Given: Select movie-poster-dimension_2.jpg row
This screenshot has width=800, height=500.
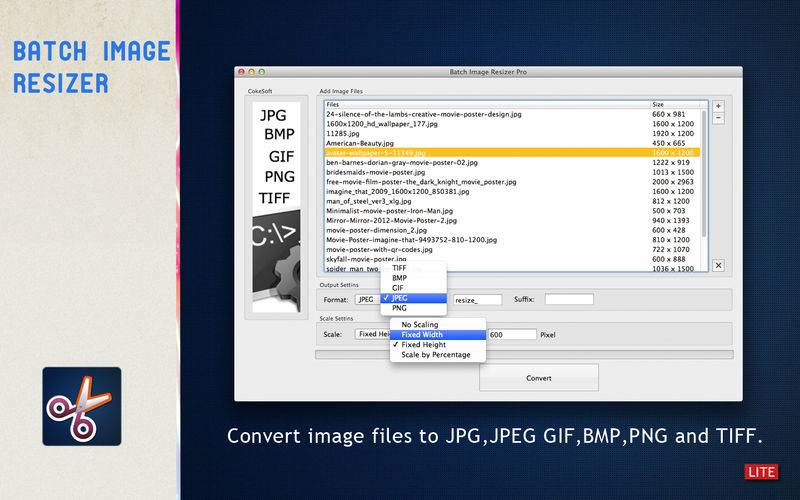Looking at the screenshot, I should pyautogui.click(x=512, y=230).
